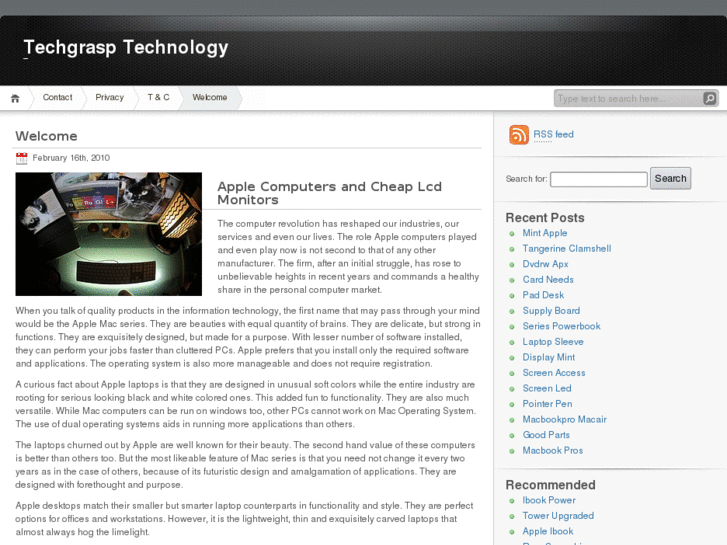Focus the 'Type text to search here' field

click(629, 98)
